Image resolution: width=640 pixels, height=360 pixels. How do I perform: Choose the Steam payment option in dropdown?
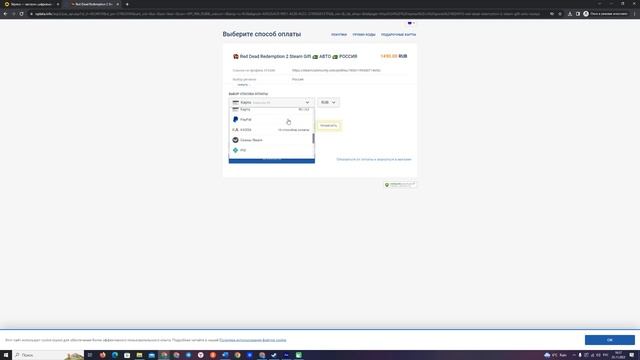pos(271,140)
